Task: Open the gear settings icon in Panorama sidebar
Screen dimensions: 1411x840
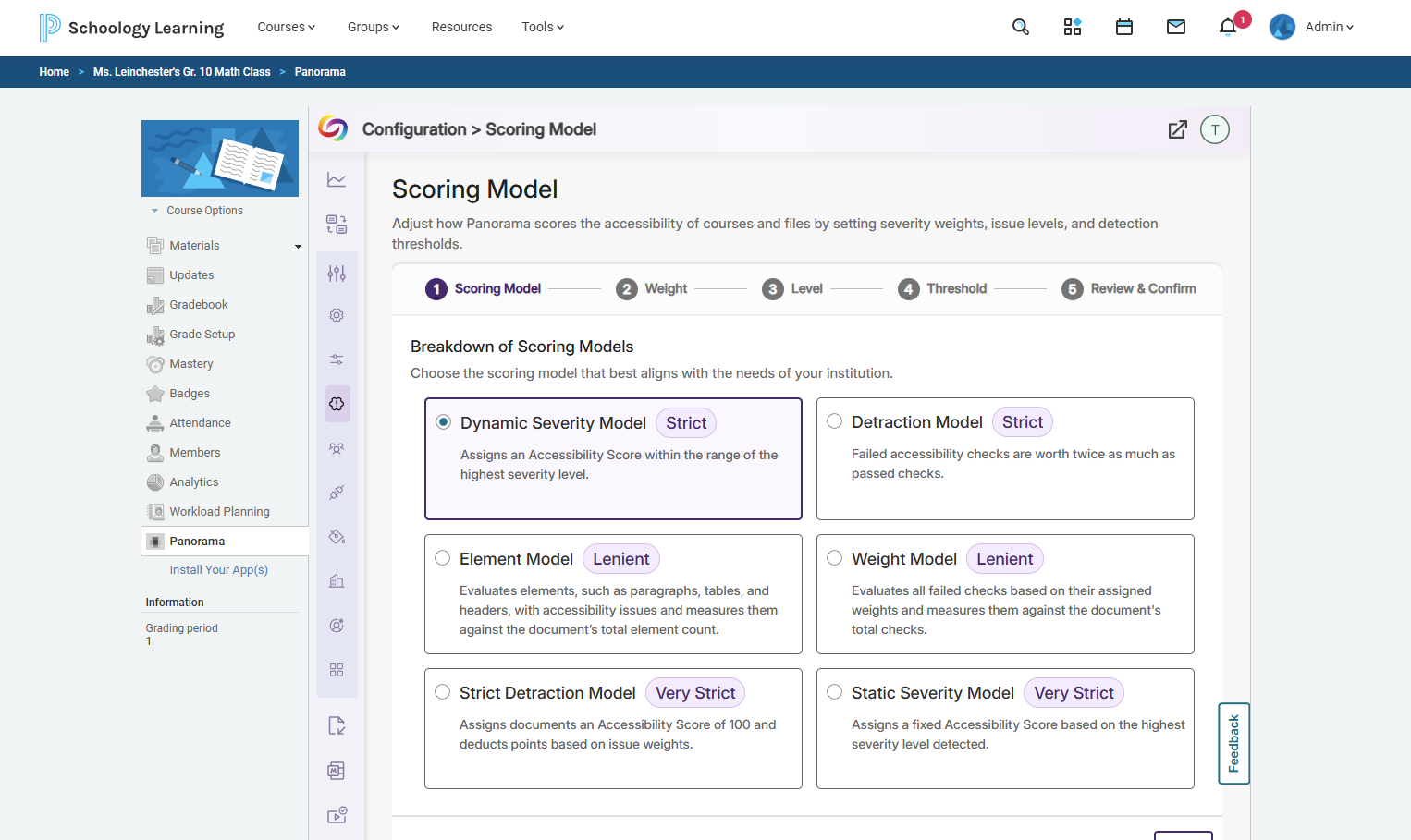Action: tap(337, 315)
